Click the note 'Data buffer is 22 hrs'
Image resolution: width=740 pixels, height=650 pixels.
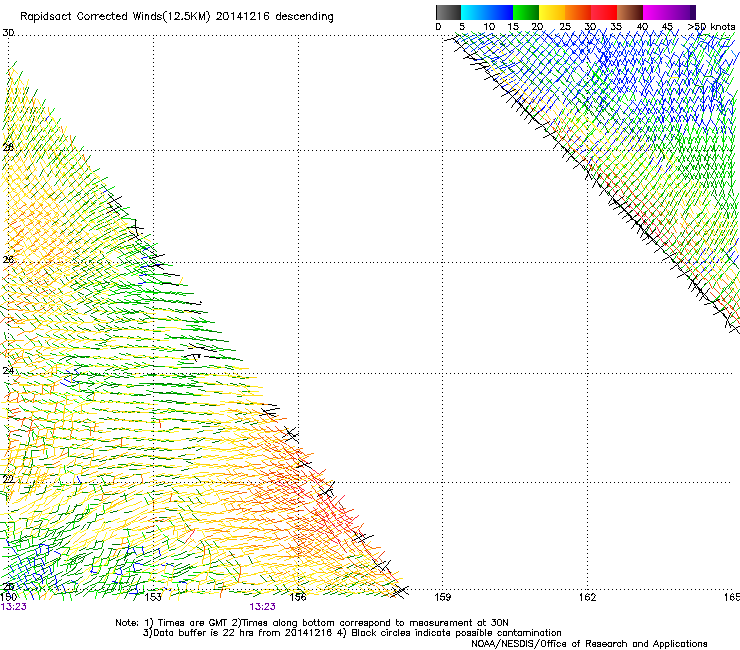[204, 633]
